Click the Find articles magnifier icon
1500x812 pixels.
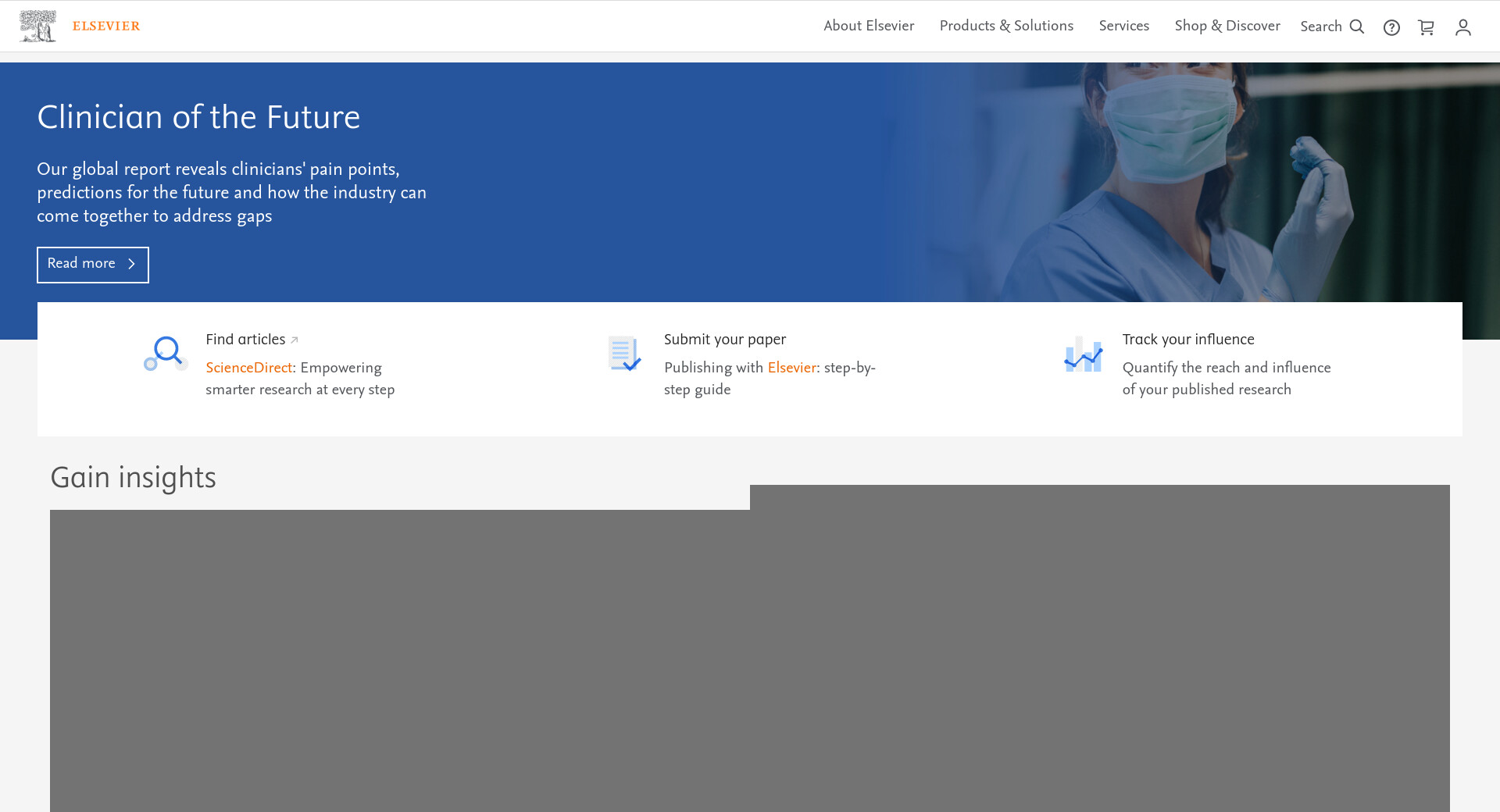pos(166,354)
